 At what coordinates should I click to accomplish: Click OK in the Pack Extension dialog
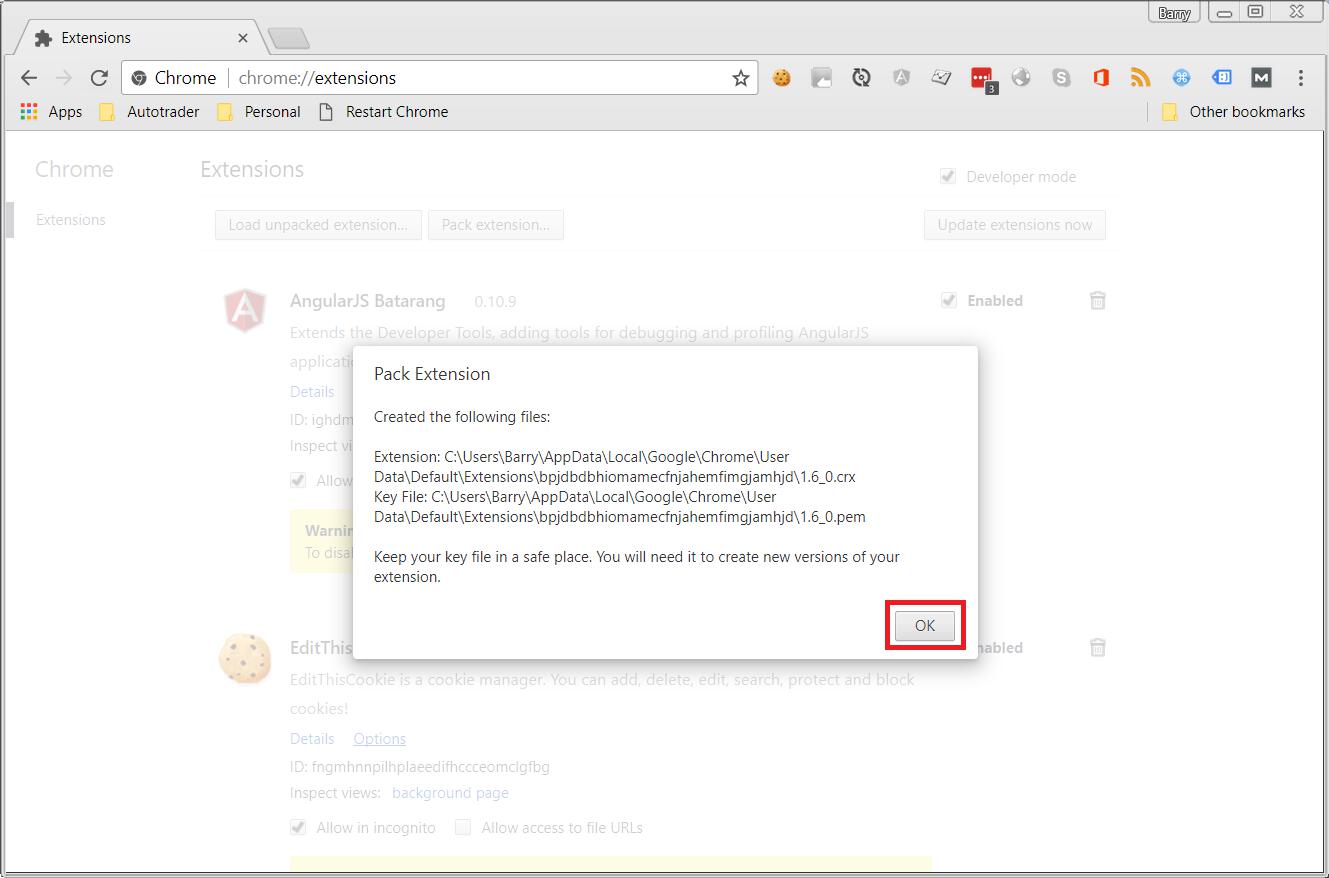pyautogui.click(x=925, y=626)
